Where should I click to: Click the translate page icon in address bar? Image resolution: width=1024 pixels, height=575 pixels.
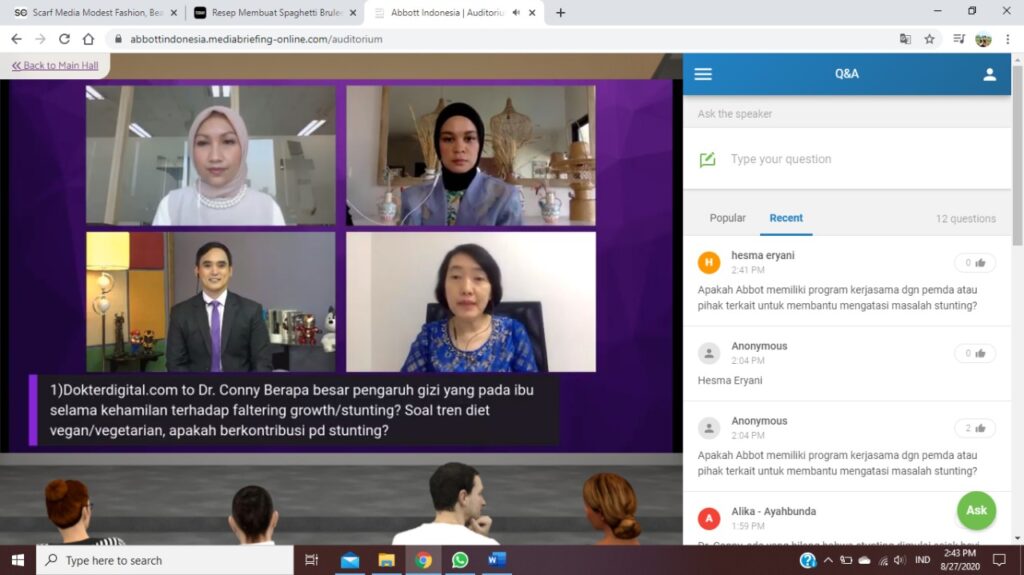[904, 39]
